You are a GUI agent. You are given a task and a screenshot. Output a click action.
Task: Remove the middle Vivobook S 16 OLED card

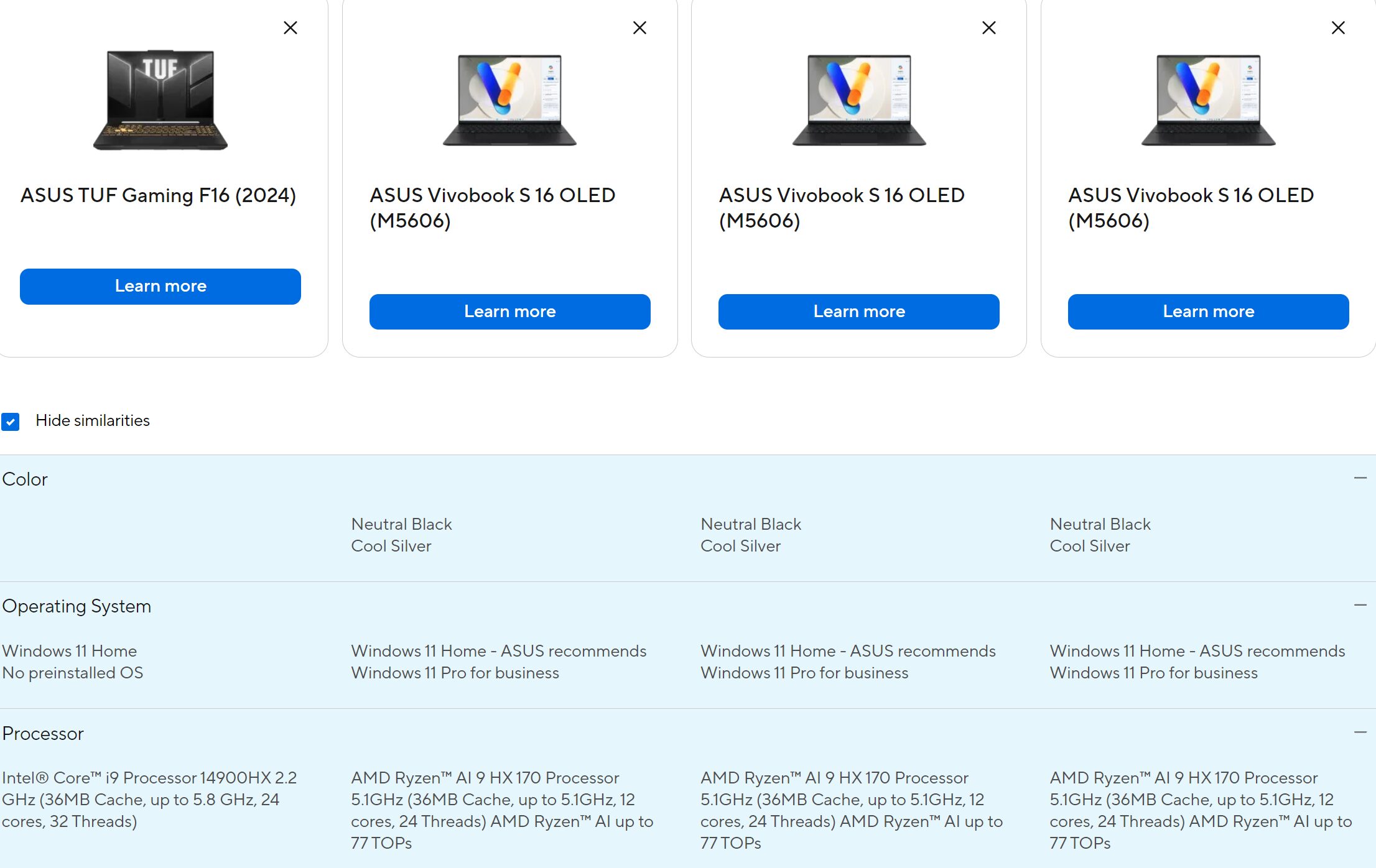coord(989,28)
